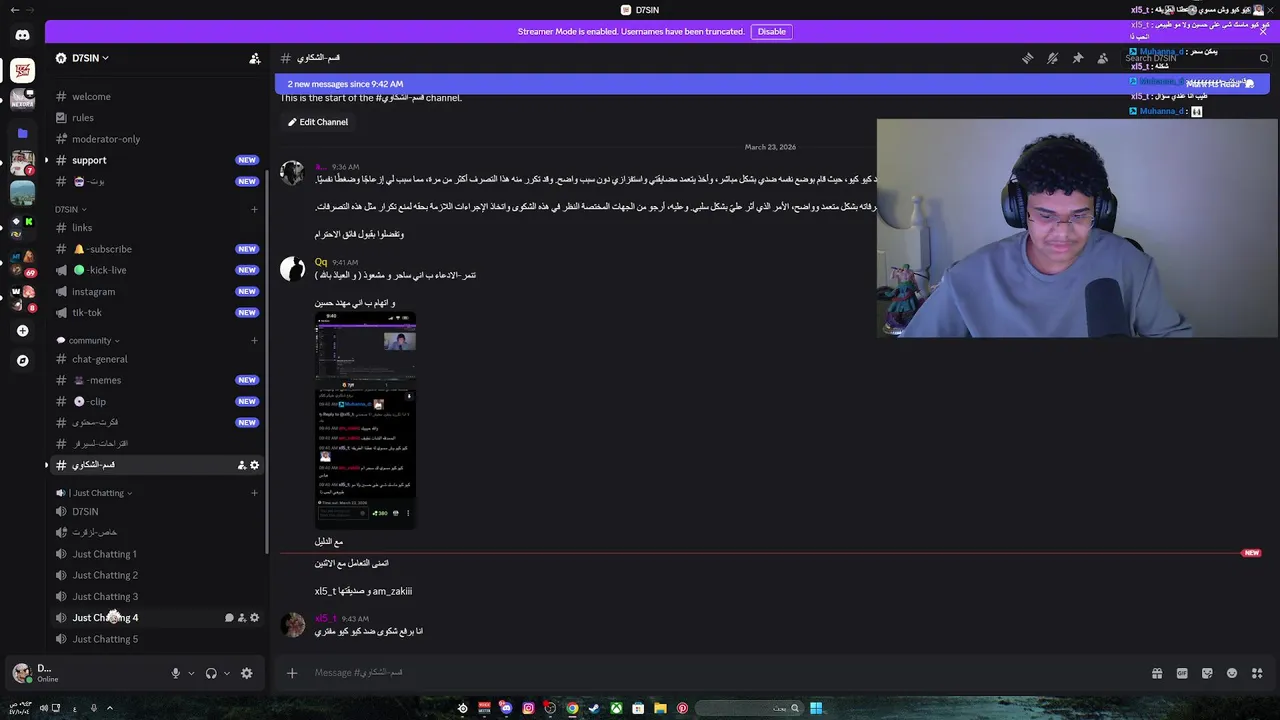Open the rules channel
The image size is (1280, 720).
158,118
